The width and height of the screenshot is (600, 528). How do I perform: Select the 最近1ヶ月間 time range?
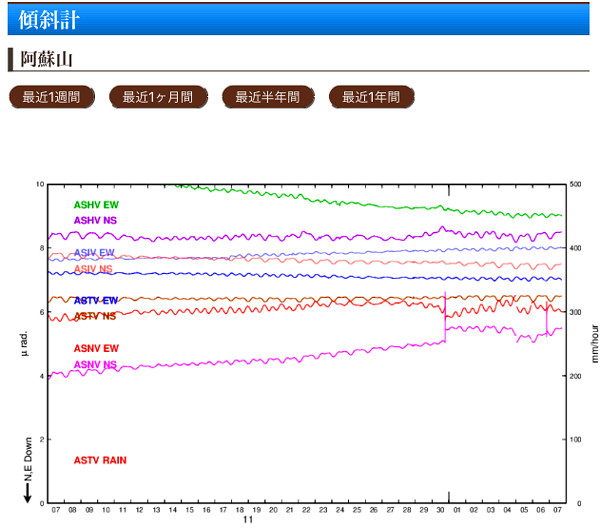point(158,97)
